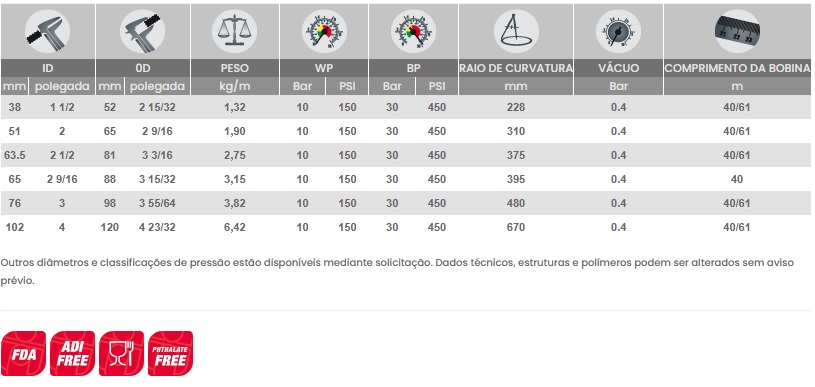
Task: Click the 670 bend radius value
Action: (x=516, y=227)
